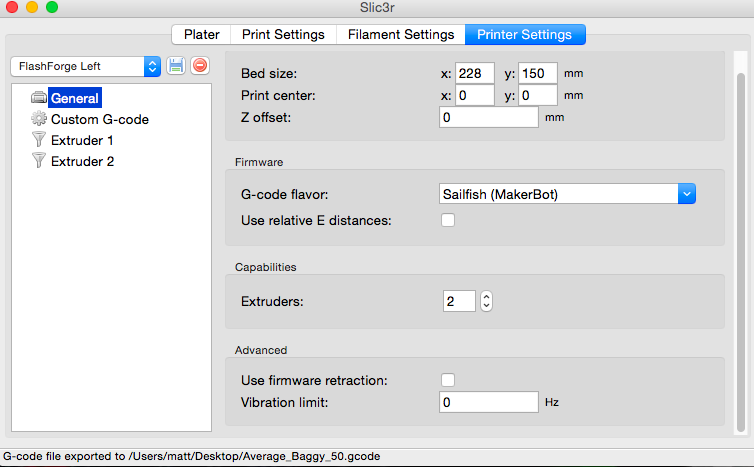Click the Extruders count stepper arrows
754x467 pixels.
click(x=487, y=301)
